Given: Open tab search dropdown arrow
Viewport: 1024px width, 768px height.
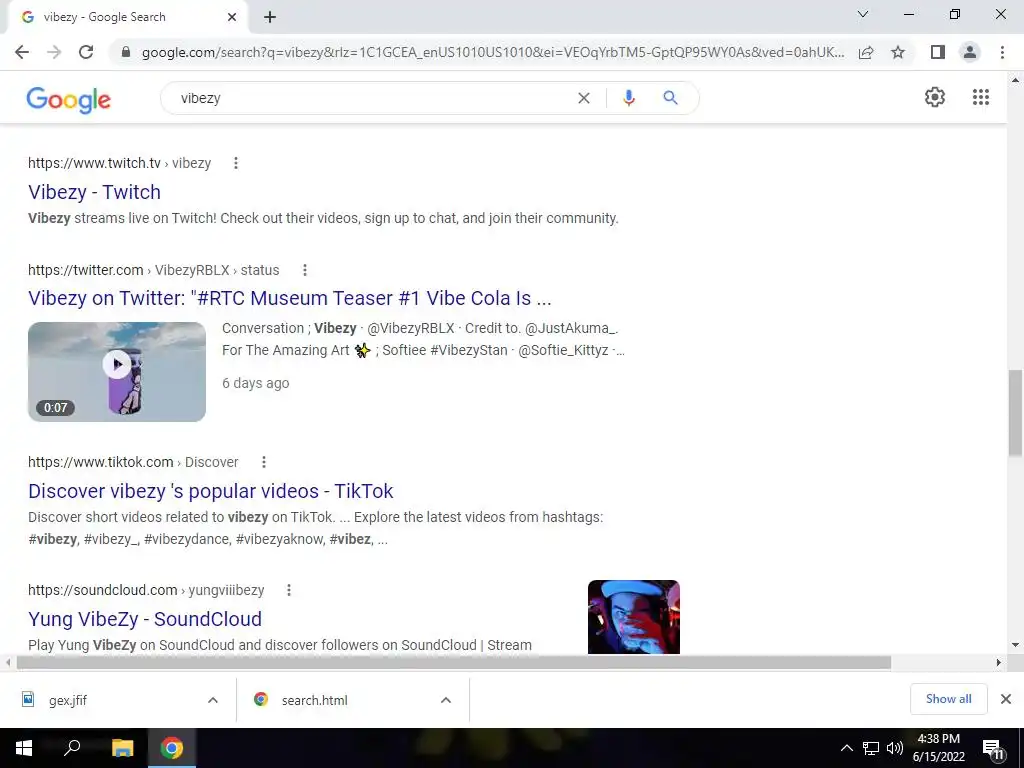Looking at the screenshot, I should click(x=863, y=14).
